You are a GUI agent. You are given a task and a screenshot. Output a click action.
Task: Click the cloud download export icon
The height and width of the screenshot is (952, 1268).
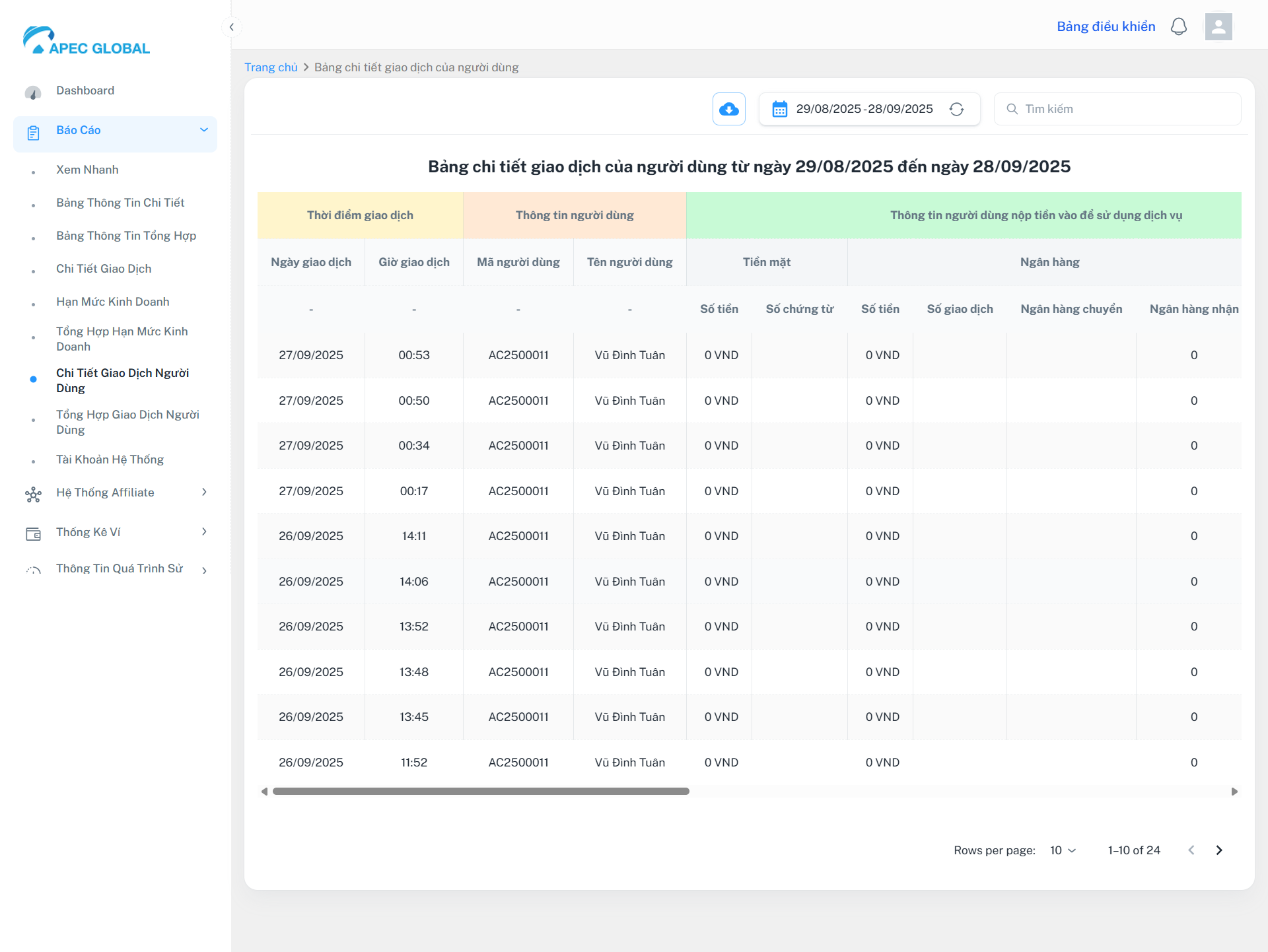(728, 109)
